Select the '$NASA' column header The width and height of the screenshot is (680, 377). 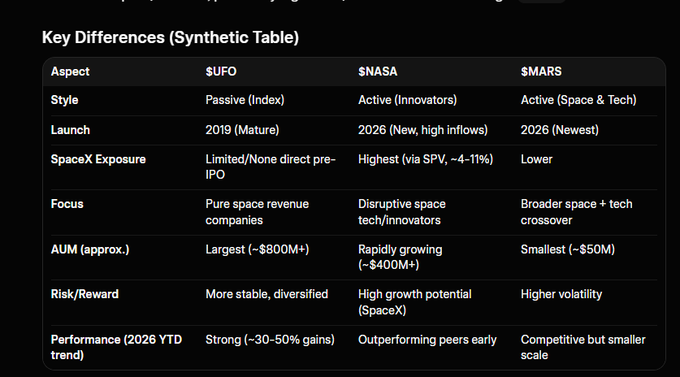(x=378, y=72)
